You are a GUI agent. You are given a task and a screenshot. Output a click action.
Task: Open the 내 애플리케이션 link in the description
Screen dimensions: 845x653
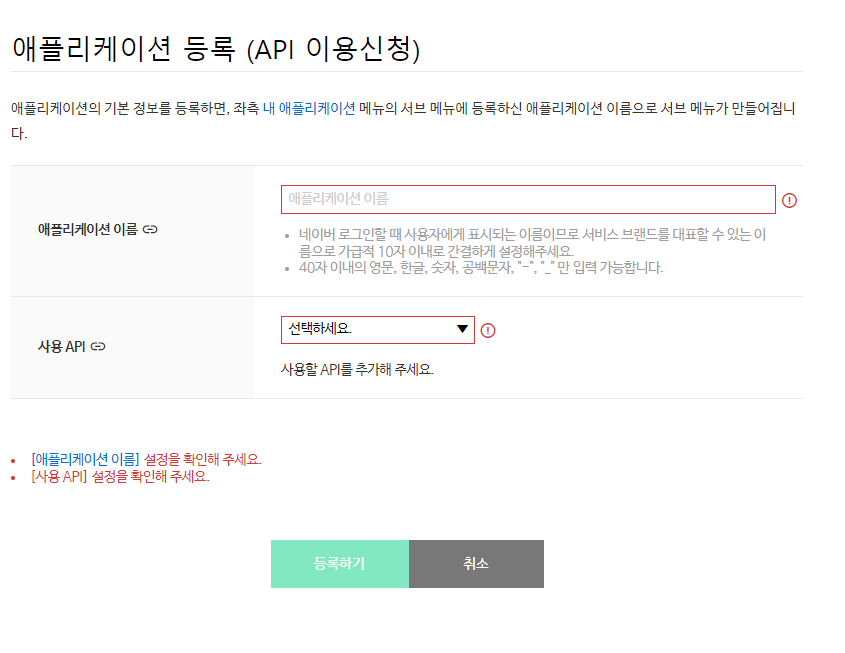click(x=309, y=108)
